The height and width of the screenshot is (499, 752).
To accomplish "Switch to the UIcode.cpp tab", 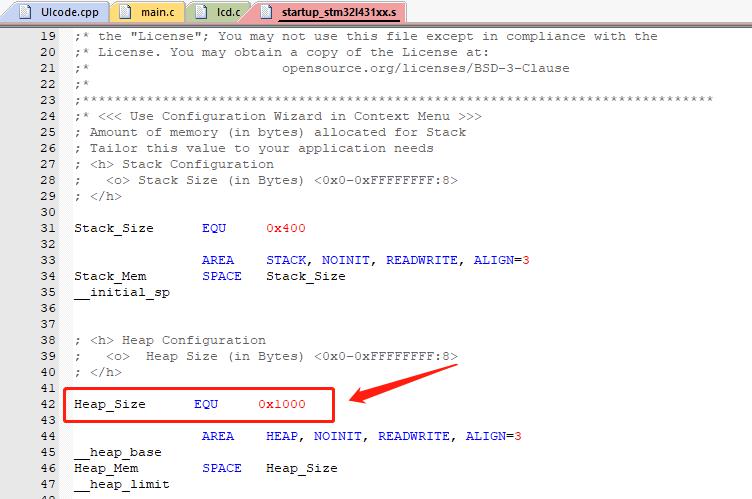I will [x=59, y=12].
